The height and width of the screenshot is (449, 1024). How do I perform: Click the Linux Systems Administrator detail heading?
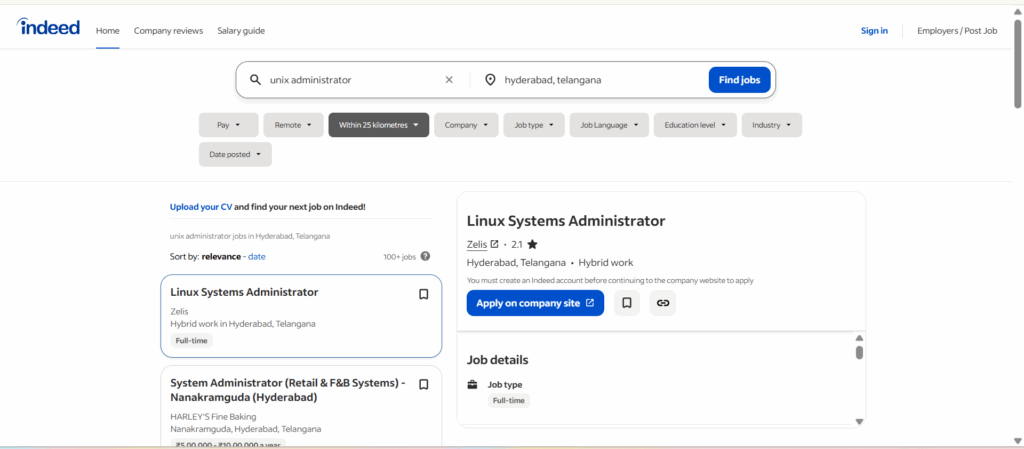coord(566,221)
